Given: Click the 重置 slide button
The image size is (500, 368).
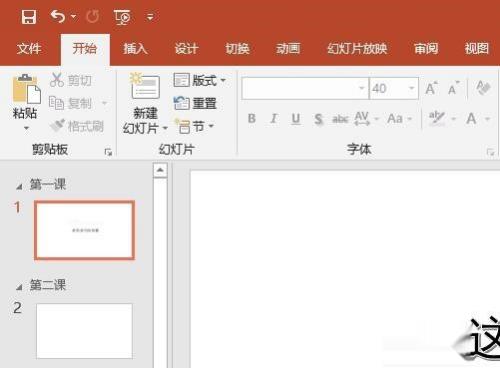Looking at the screenshot, I should (195, 103).
